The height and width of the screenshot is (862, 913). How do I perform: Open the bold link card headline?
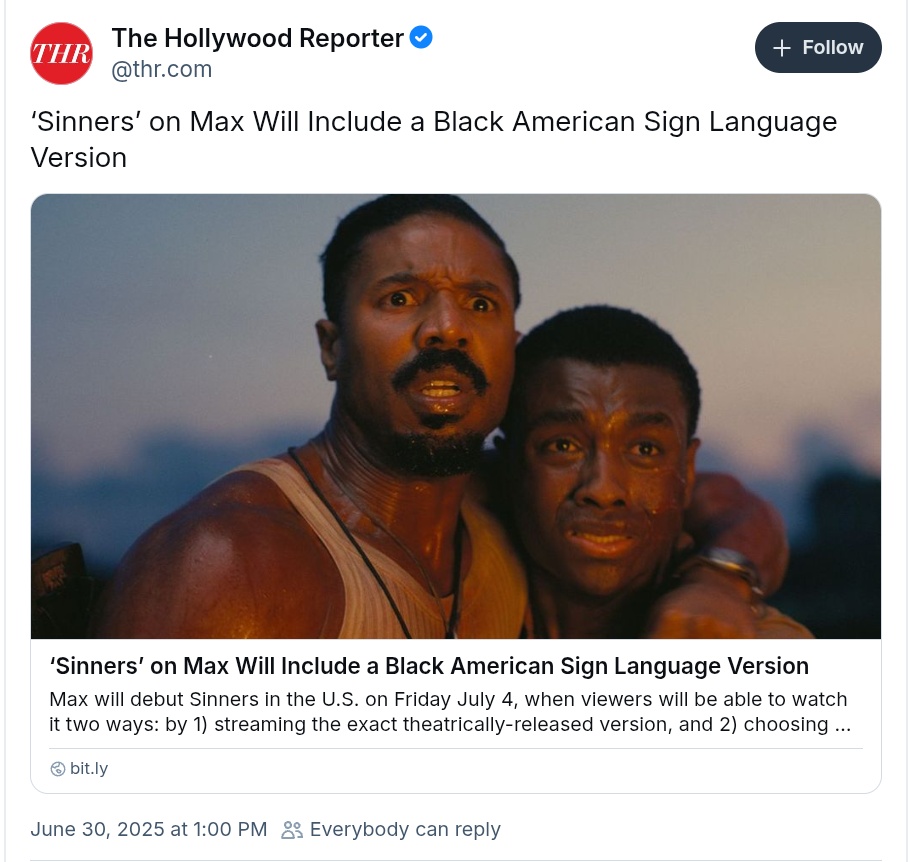(x=429, y=666)
